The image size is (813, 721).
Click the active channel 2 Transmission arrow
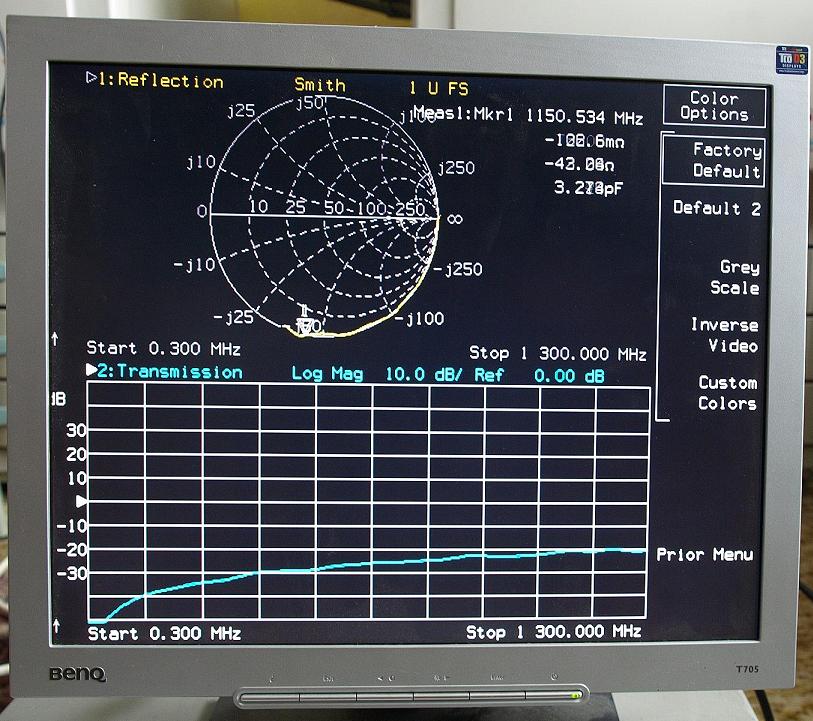(x=92, y=371)
